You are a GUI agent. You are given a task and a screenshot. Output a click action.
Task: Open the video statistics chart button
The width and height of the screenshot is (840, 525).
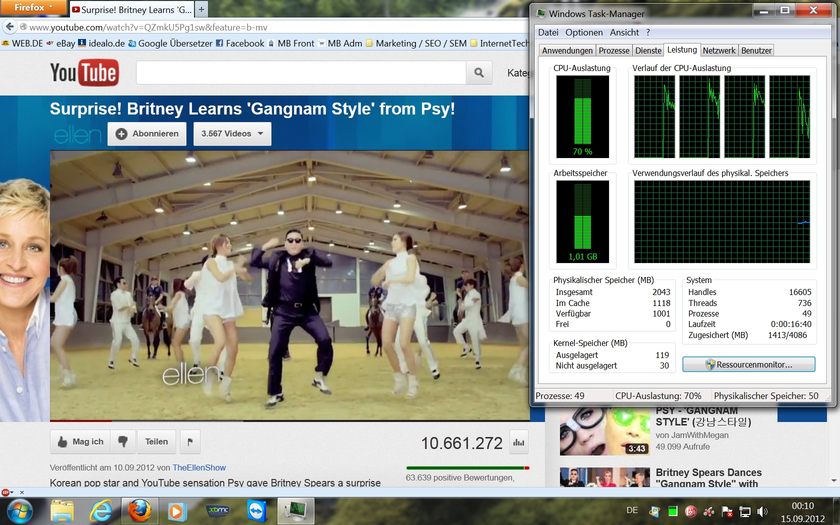coord(519,442)
